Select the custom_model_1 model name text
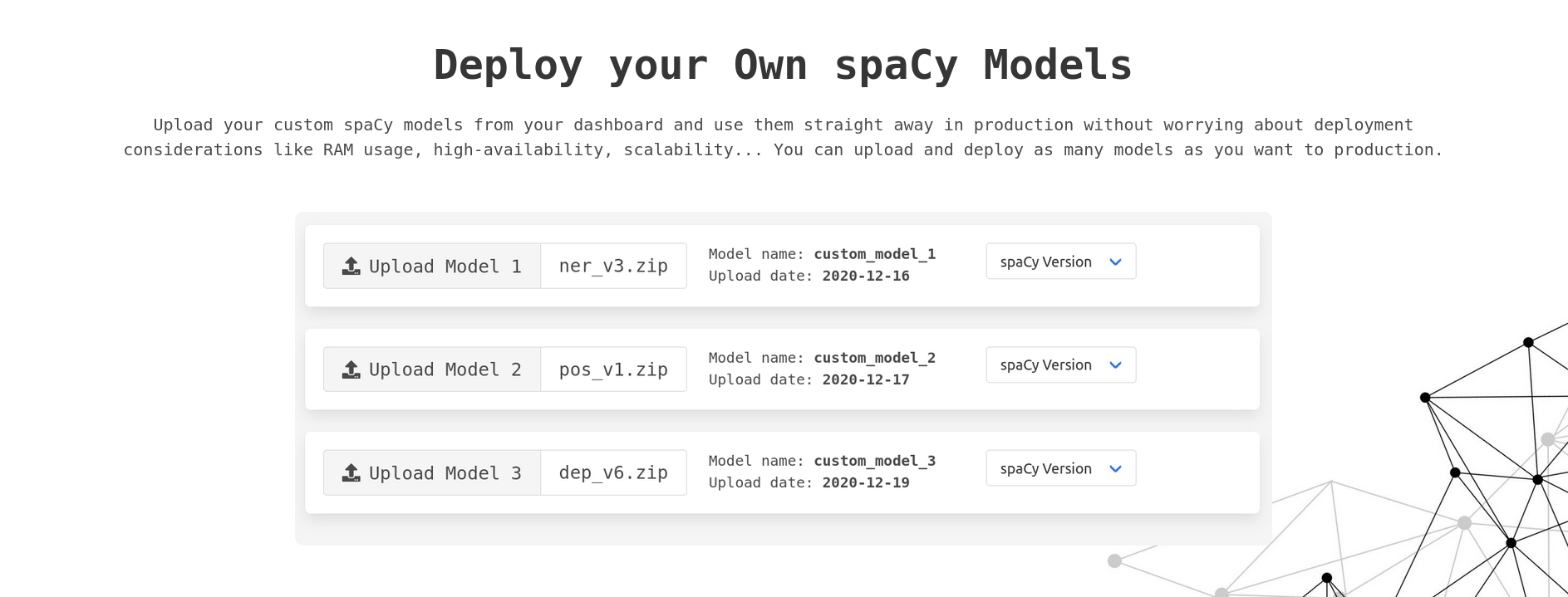The width and height of the screenshot is (1568, 597). pyautogui.click(x=874, y=254)
